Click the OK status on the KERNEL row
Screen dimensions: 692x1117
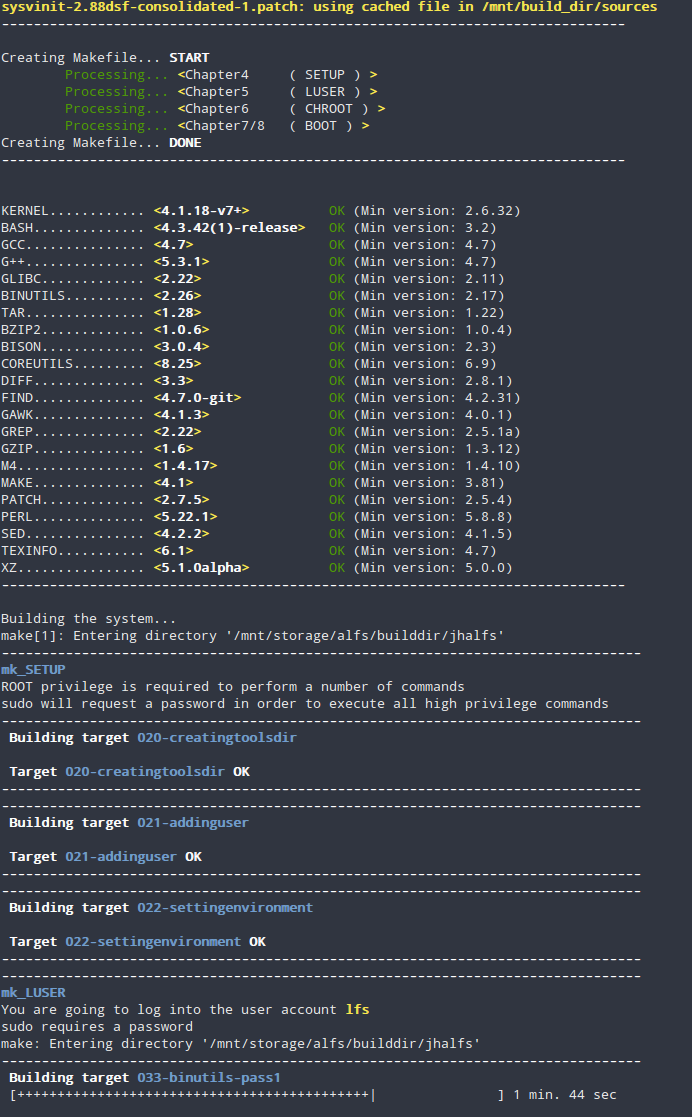pos(337,211)
